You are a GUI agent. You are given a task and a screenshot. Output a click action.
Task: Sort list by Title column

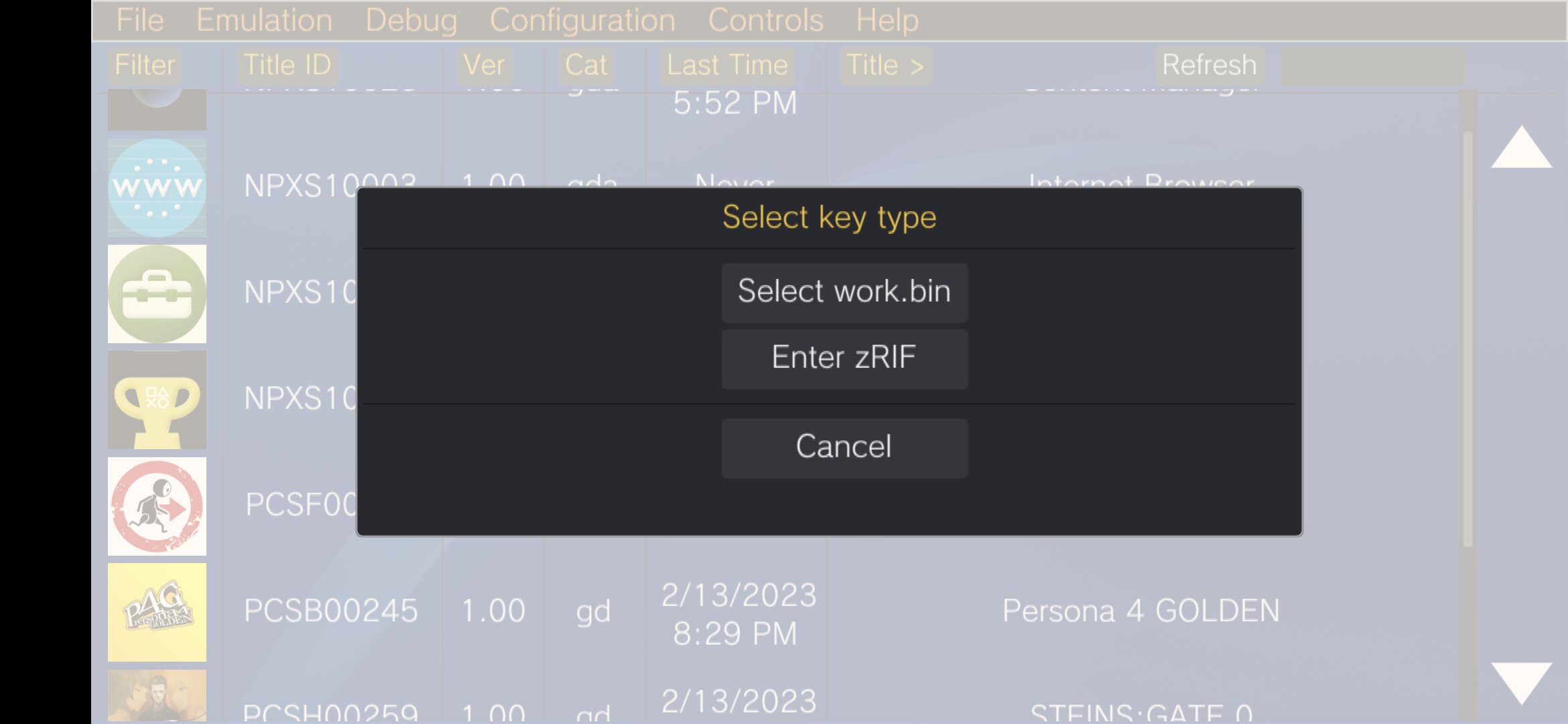885,66
